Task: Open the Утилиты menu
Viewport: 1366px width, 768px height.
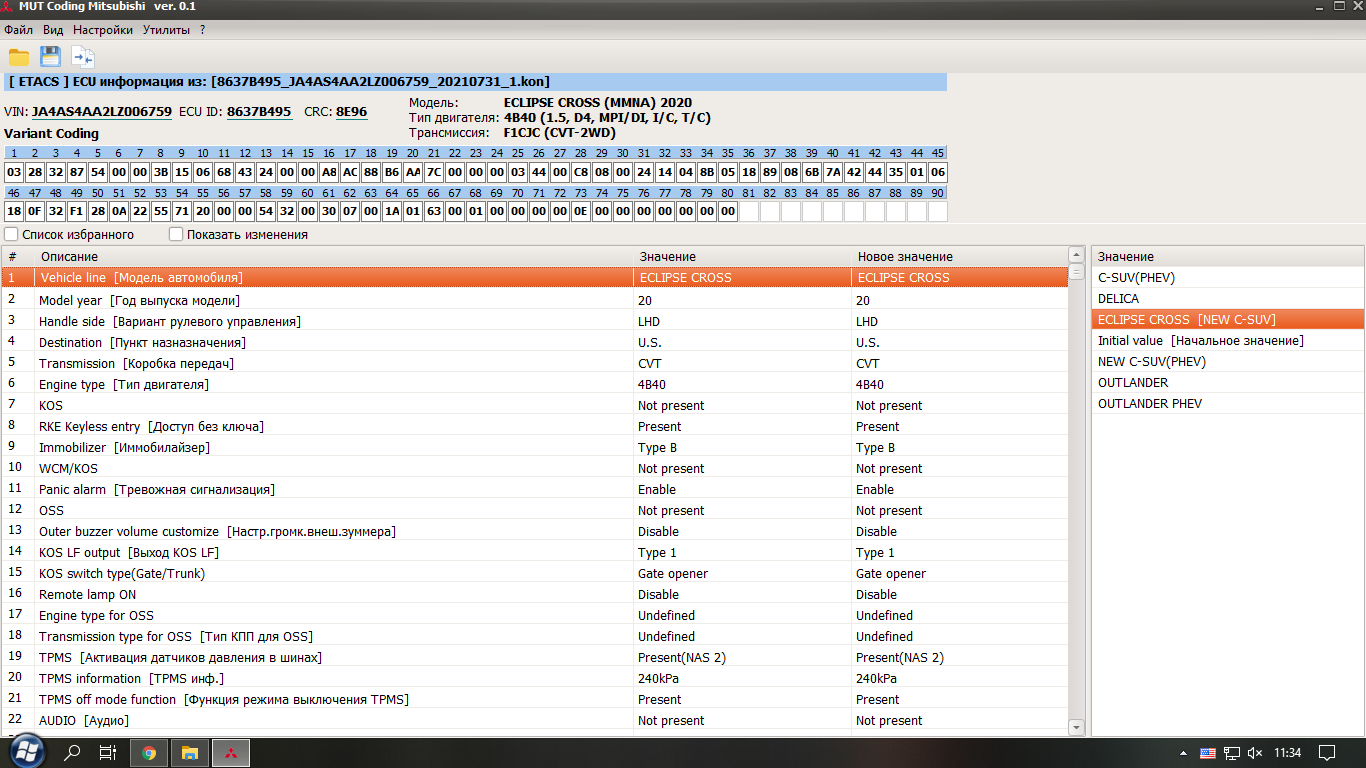Action: [x=166, y=30]
